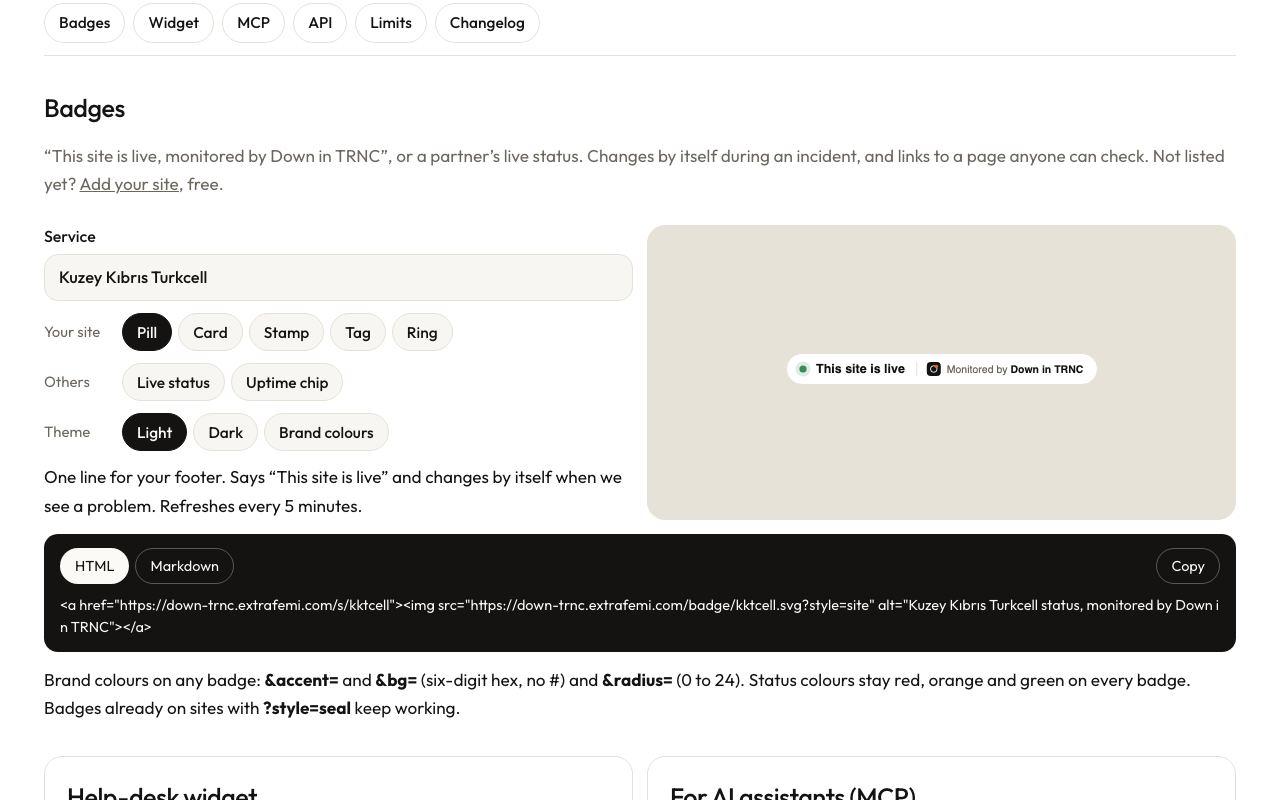The image size is (1280, 800).
Task: Click the 'This site is live' badge preview
Action: [x=942, y=369]
